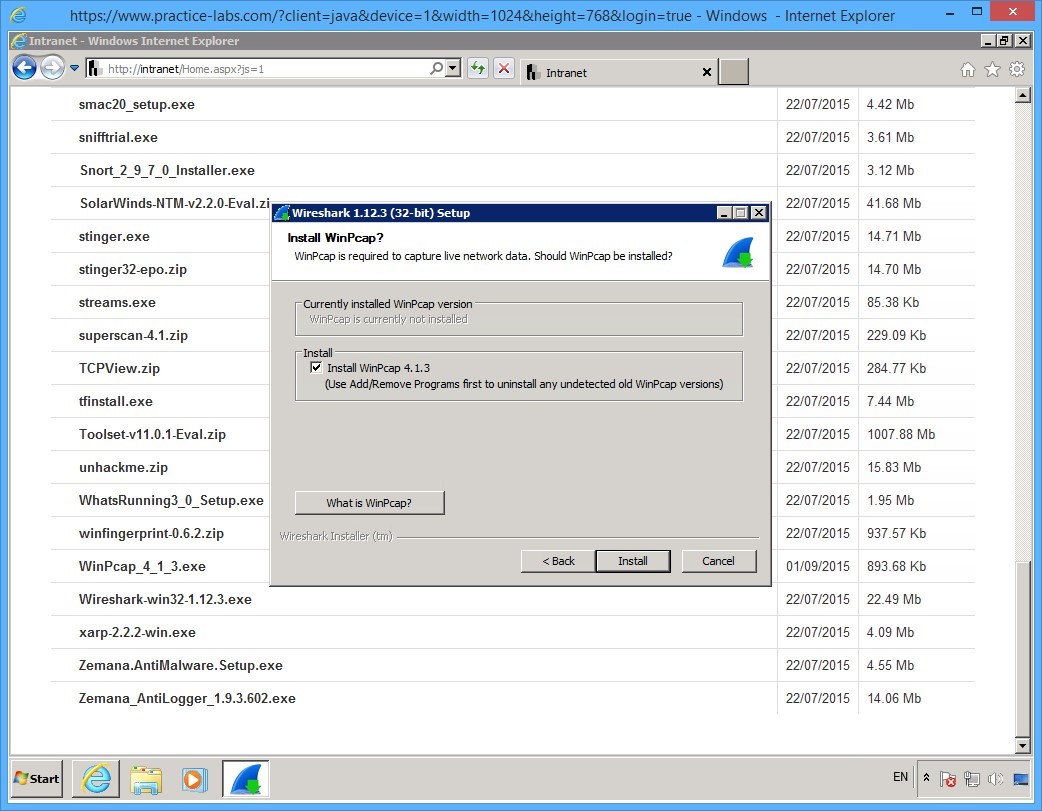Enable the Install WinPcap 4.1.3 checkbox
The width and height of the screenshot is (1042, 811).
tap(316, 365)
